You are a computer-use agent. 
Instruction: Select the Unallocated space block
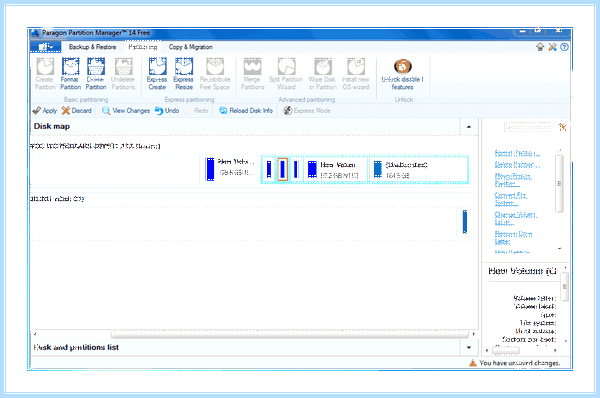pos(418,169)
